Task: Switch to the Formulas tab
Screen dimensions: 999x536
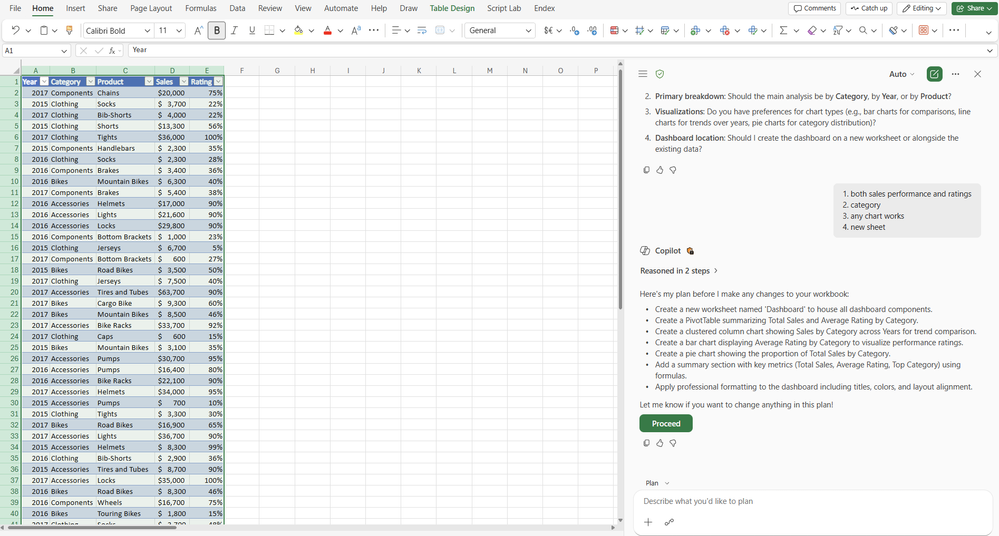Action: (201, 8)
